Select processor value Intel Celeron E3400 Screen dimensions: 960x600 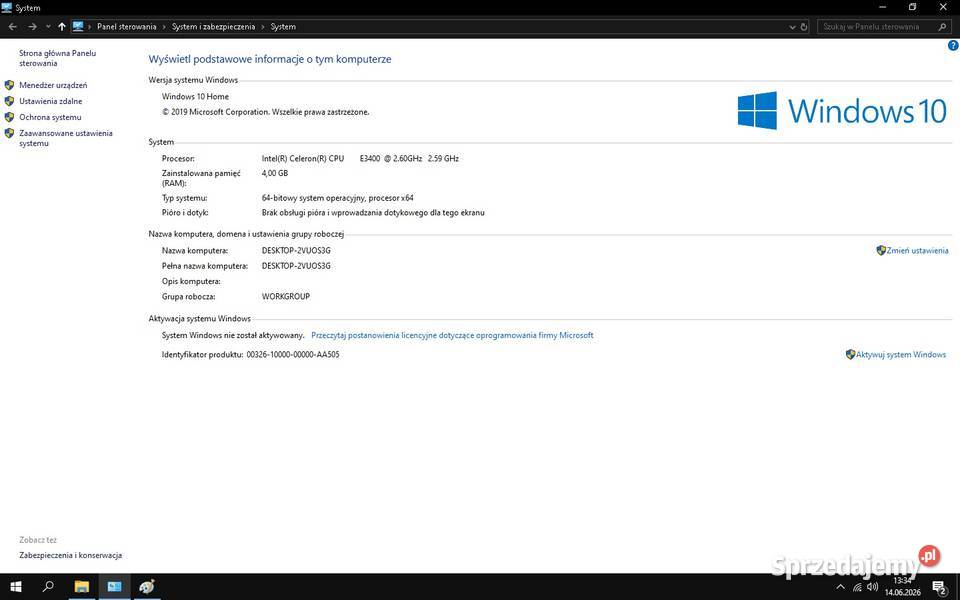click(360, 159)
